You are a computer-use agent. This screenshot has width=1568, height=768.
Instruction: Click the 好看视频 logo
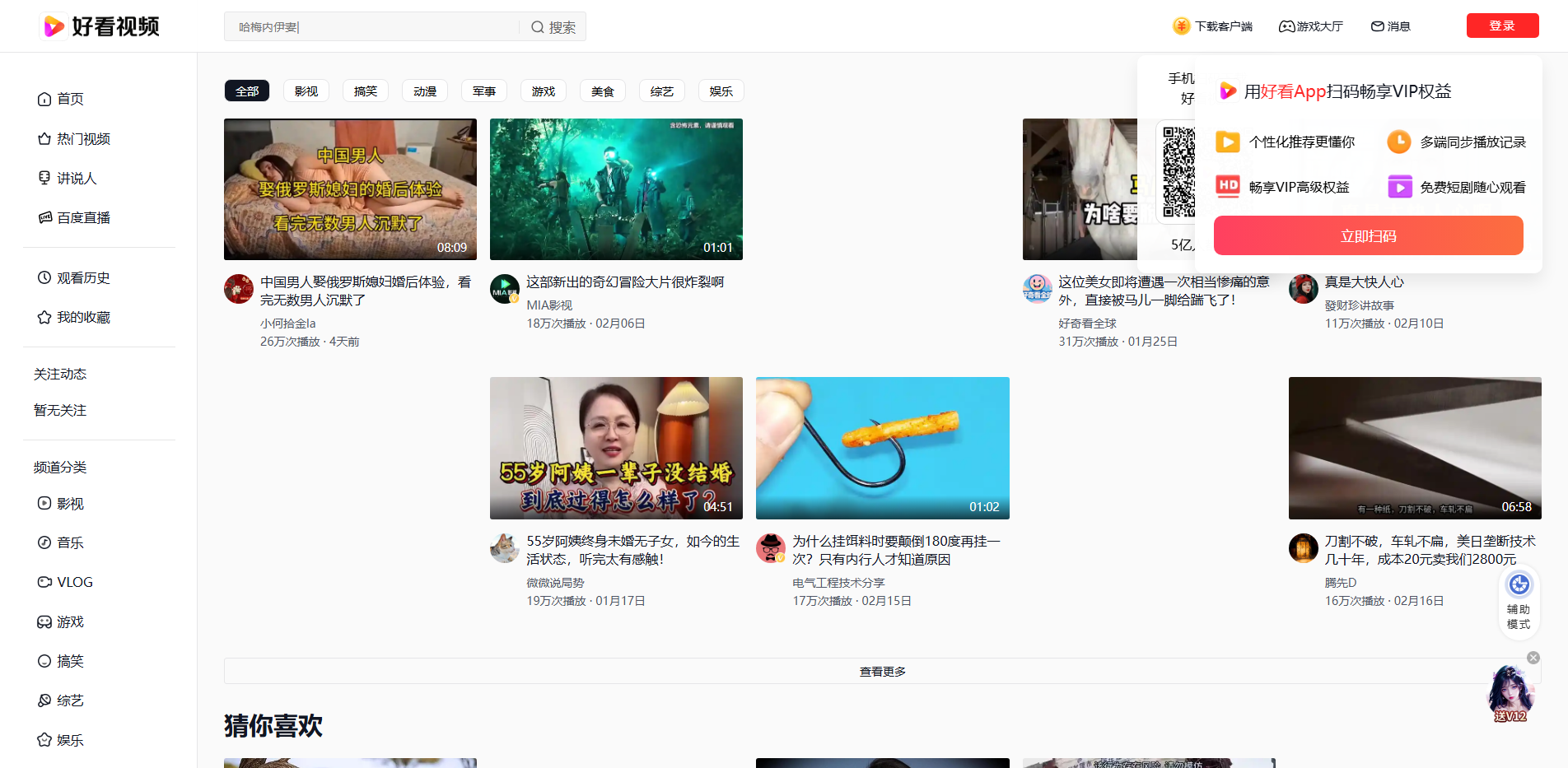[x=99, y=26]
